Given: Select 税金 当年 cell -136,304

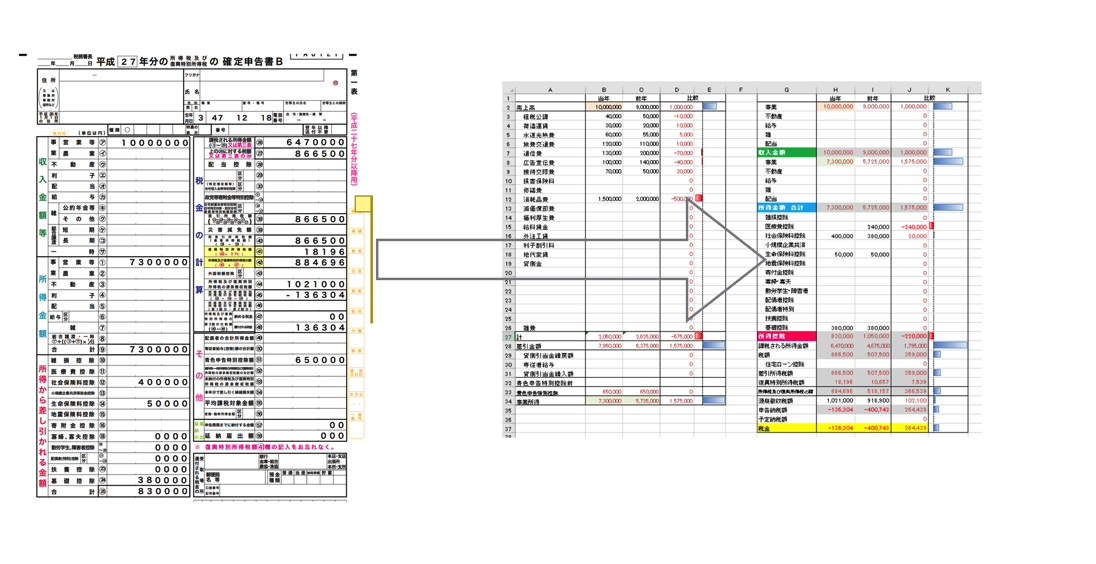Looking at the screenshot, I should click(835, 428).
